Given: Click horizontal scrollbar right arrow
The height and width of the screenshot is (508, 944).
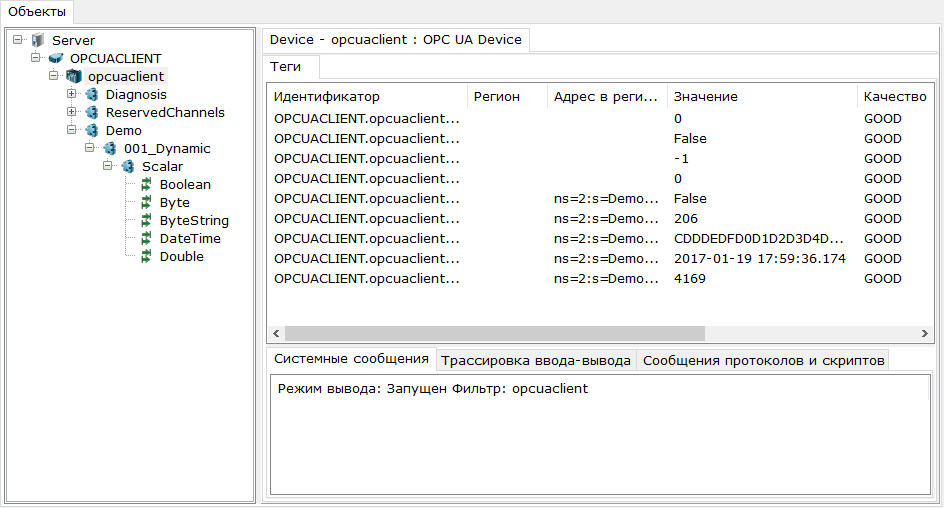Looking at the screenshot, I should click(925, 333).
